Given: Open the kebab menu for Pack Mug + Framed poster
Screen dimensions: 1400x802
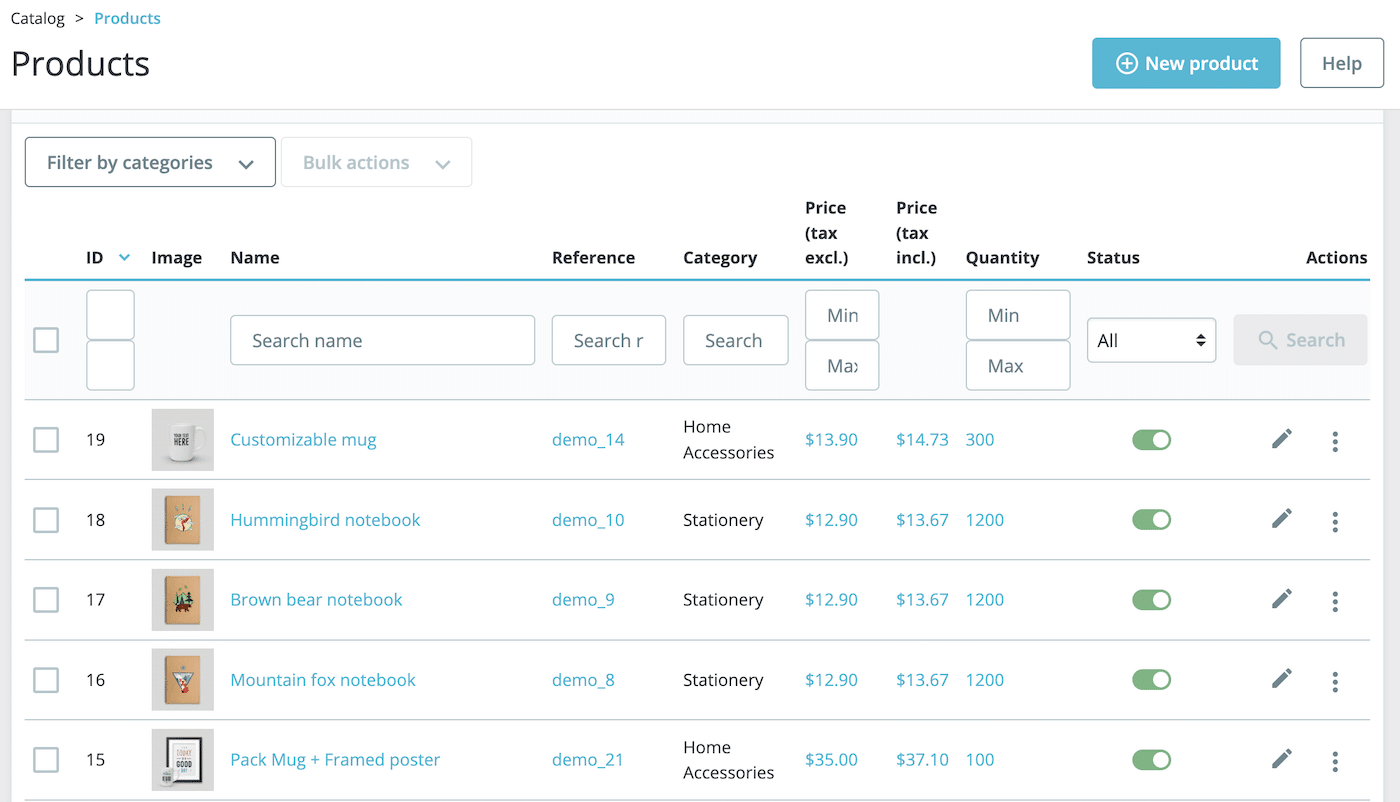Looking at the screenshot, I should point(1335,760).
